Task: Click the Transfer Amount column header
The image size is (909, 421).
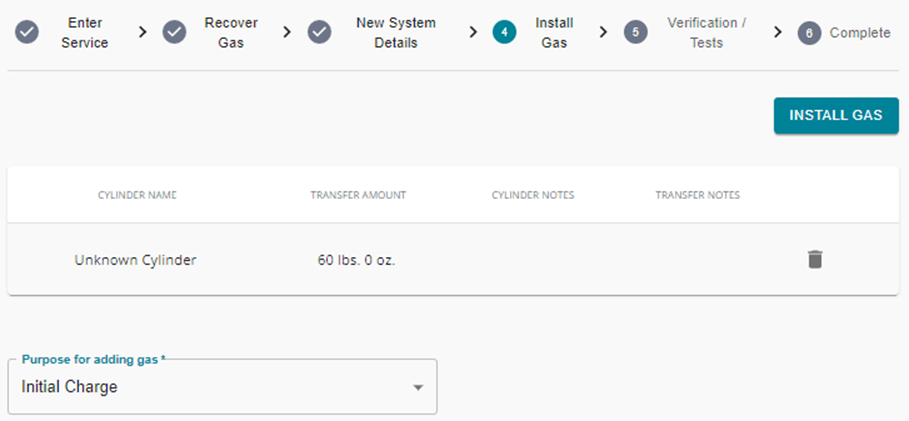Action: point(358,195)
